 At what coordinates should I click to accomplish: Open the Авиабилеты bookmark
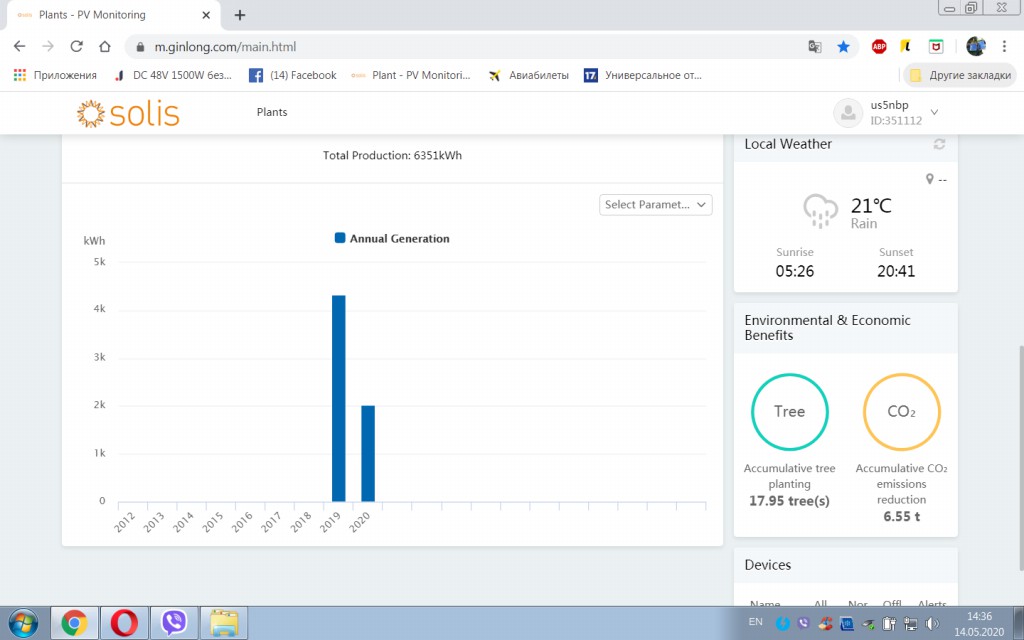(x=529, y=75)
